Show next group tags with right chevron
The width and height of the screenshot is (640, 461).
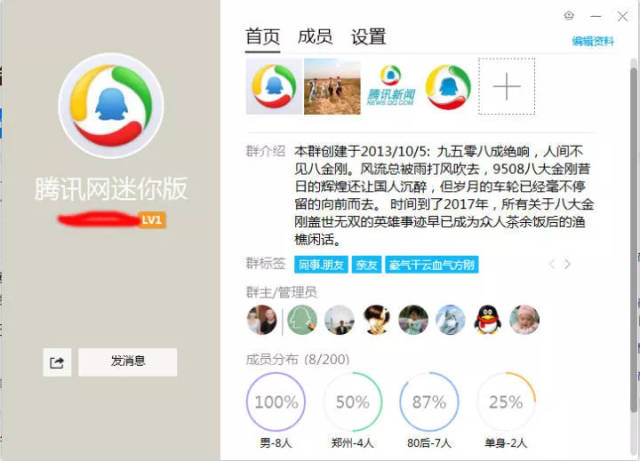click(x=567, y=264)
